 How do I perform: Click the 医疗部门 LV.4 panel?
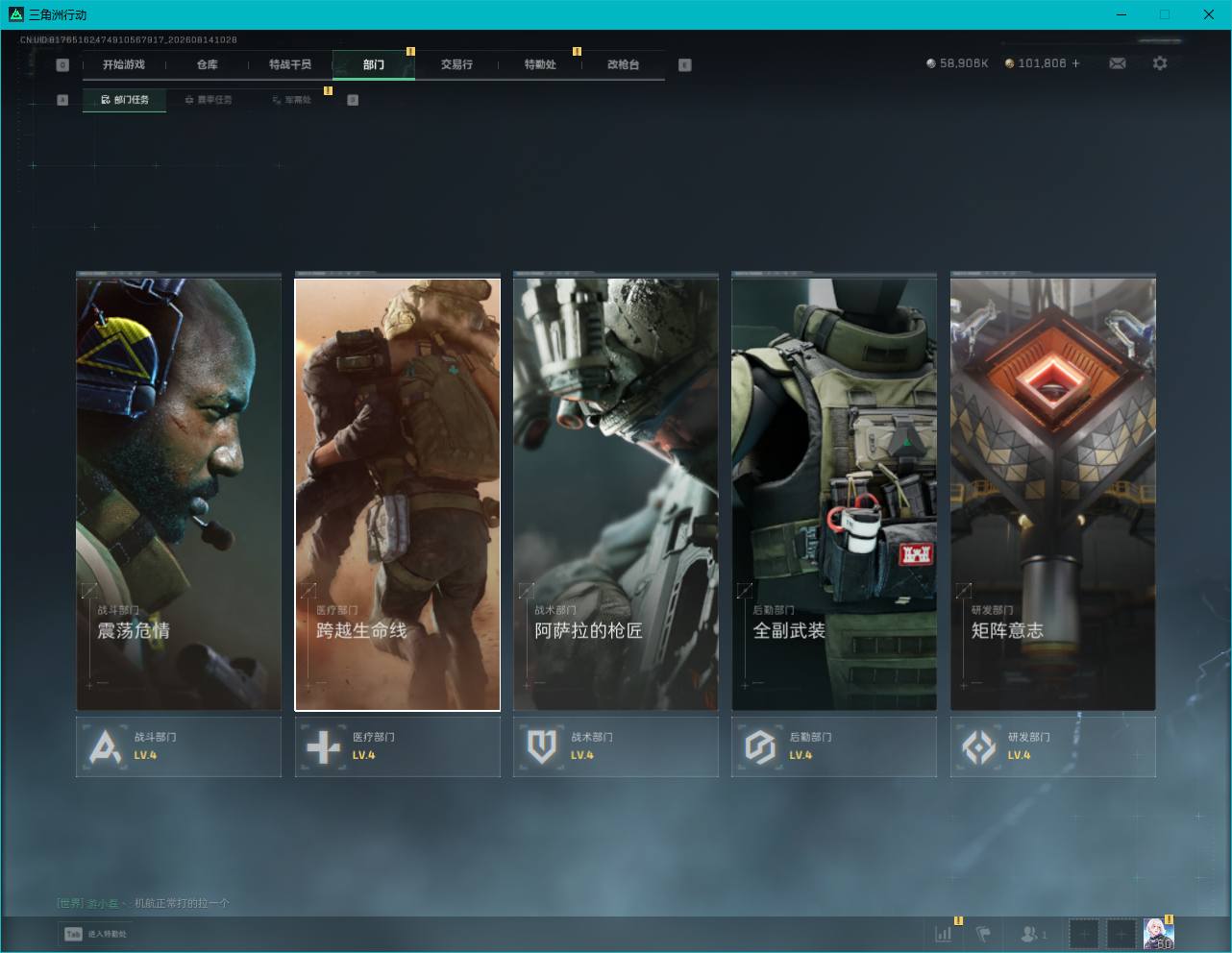pyautogui.click(x=398, y=746)
